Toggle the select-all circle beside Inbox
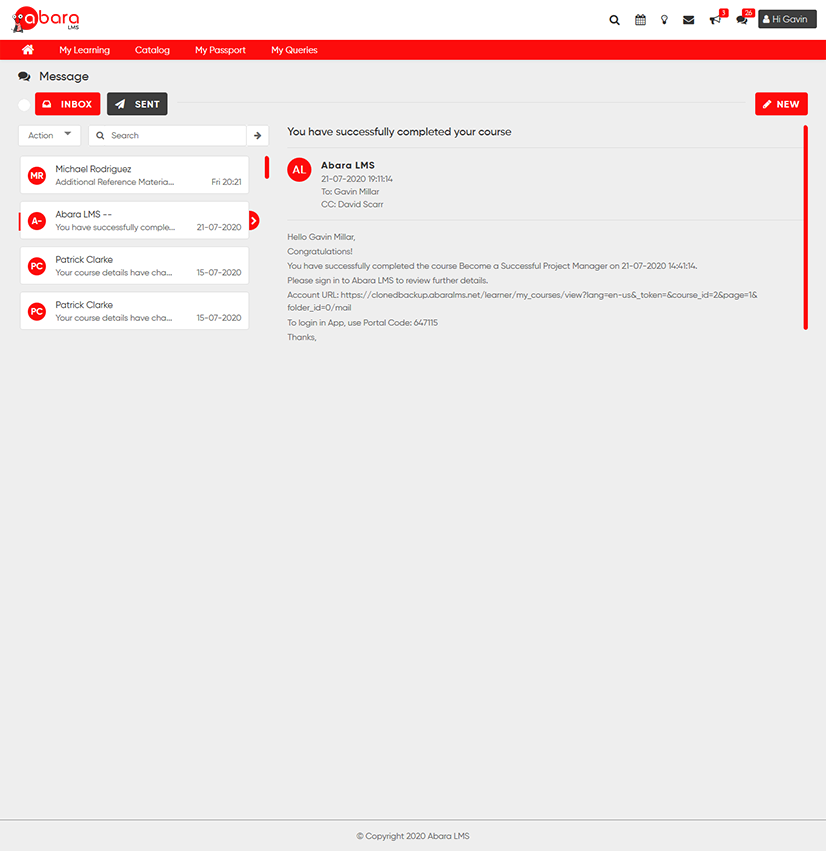The image size is (826, 851). click(24, 105)
